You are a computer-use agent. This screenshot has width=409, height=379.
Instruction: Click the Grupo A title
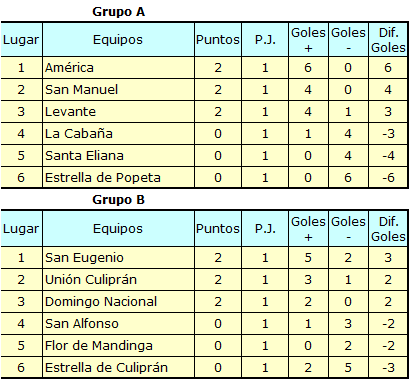tap(118, 12)
